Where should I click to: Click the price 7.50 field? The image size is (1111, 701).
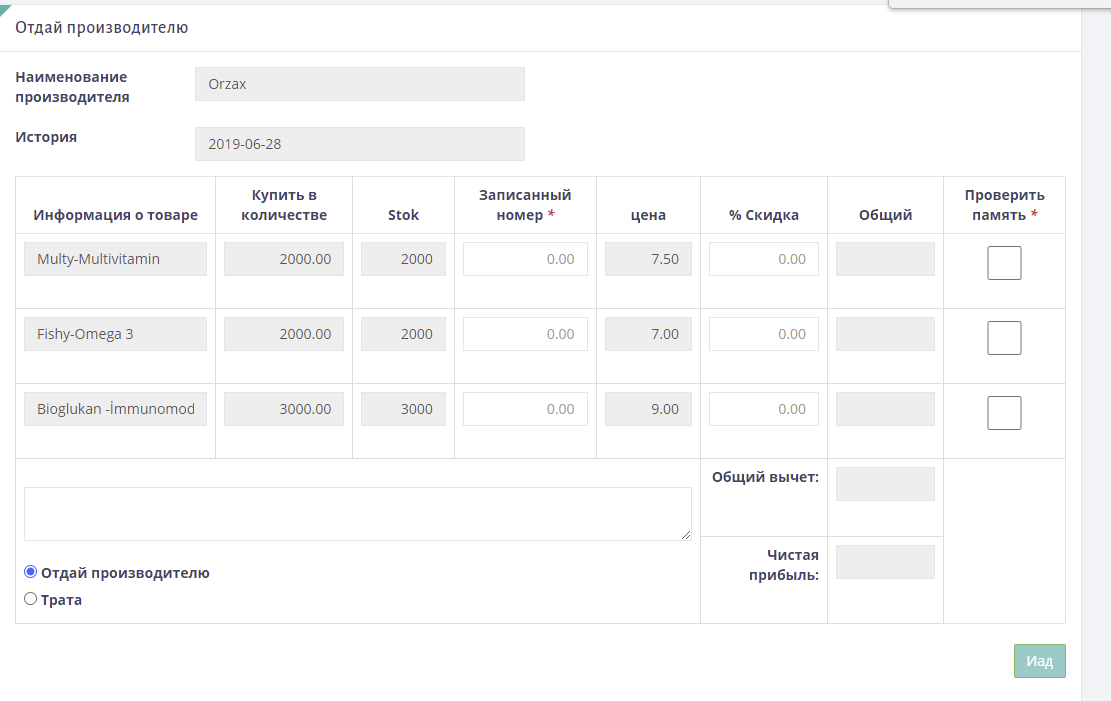click(x=648, y=259)
